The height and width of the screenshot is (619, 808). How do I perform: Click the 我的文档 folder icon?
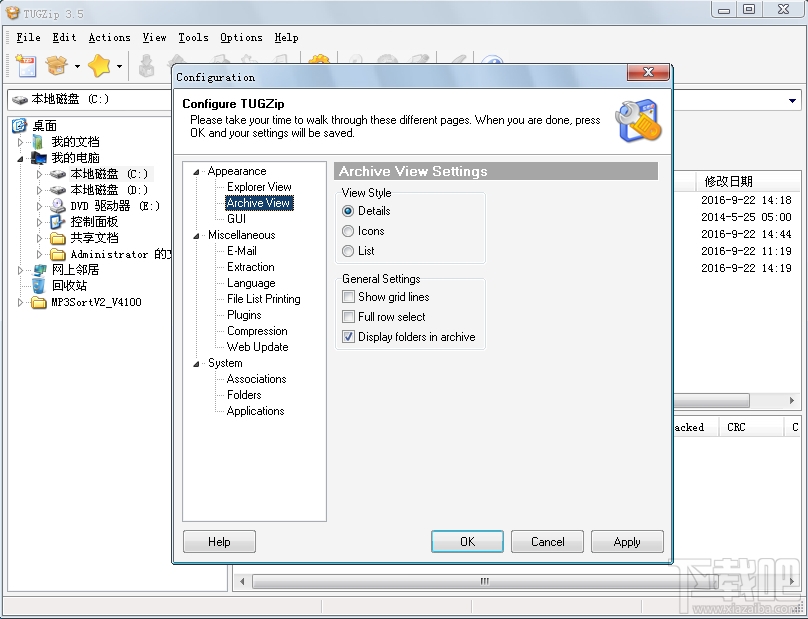pos(38,142)
